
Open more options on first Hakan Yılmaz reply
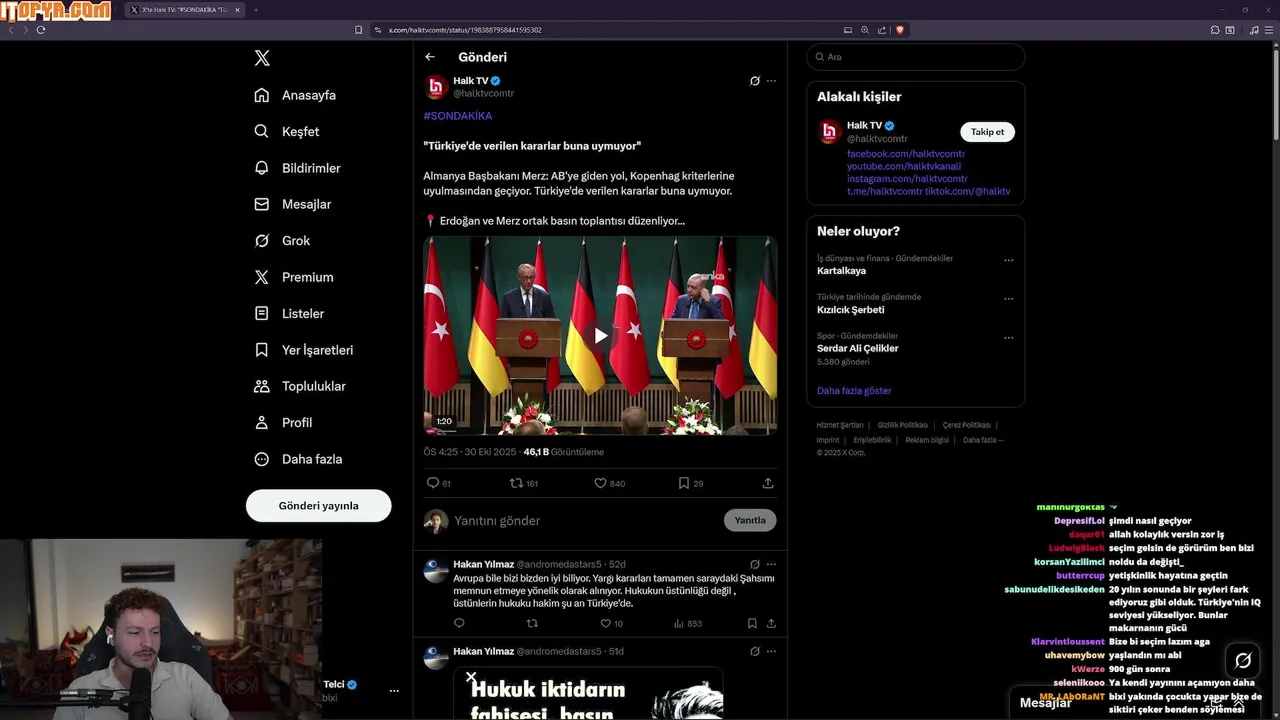[771, 565]
